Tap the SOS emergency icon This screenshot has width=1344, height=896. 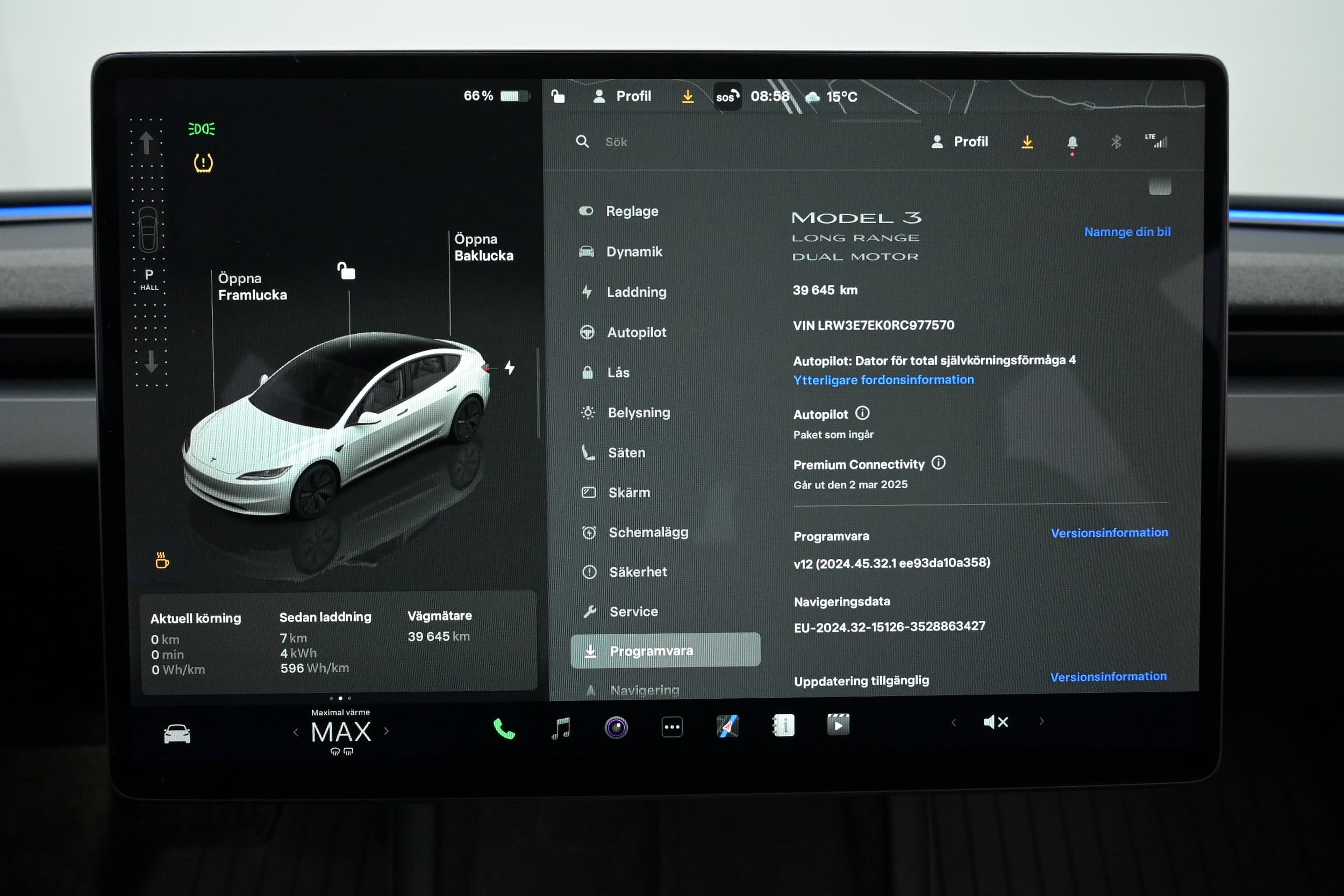tap(727, 97)
